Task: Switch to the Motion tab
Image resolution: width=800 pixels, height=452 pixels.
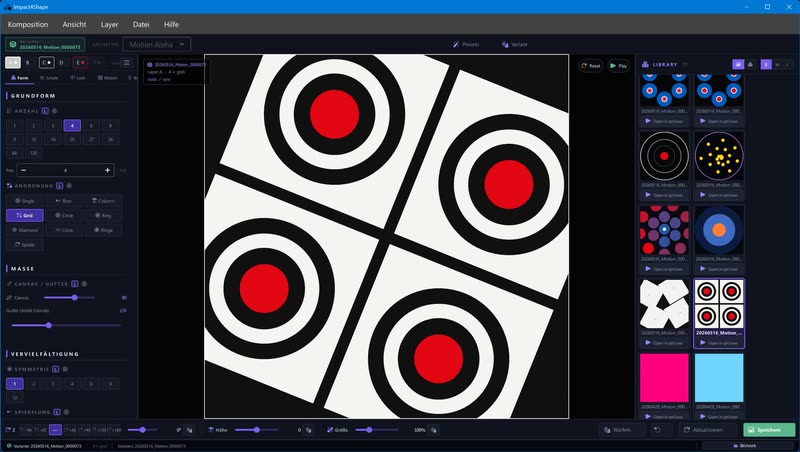Action: click(108, 78)
